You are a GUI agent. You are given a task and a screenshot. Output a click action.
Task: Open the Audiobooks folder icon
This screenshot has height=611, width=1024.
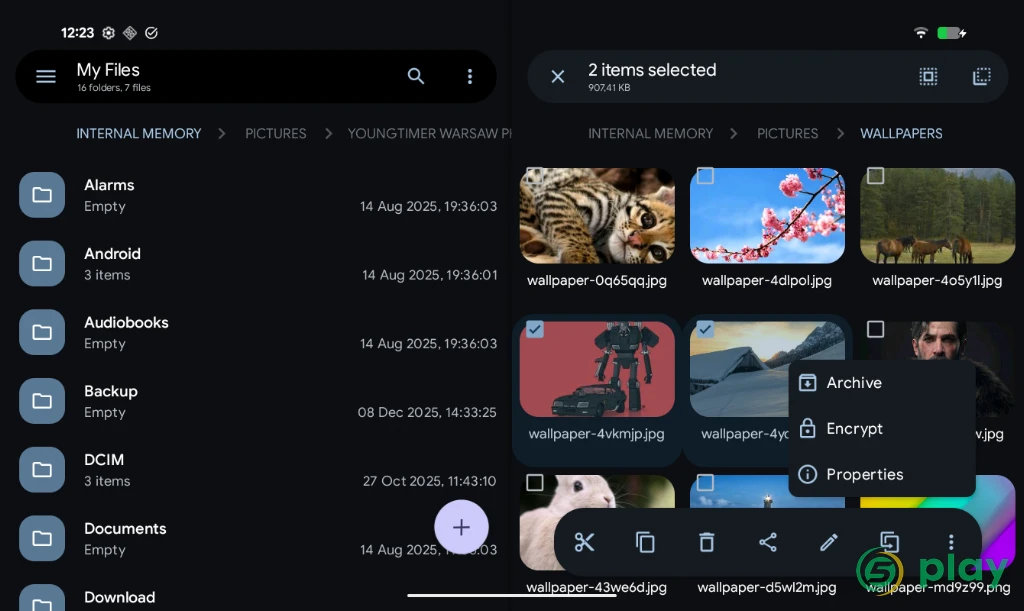(x=42, y=332)
